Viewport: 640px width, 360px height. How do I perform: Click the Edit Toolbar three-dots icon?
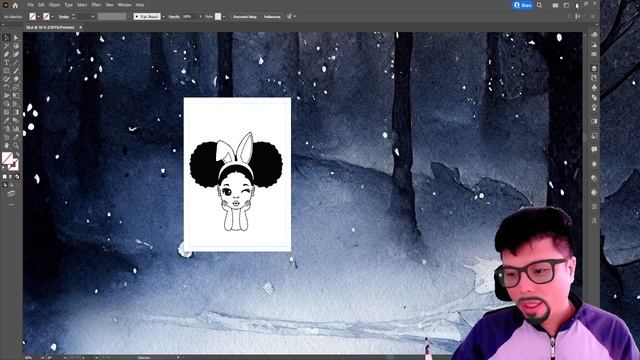11,204
